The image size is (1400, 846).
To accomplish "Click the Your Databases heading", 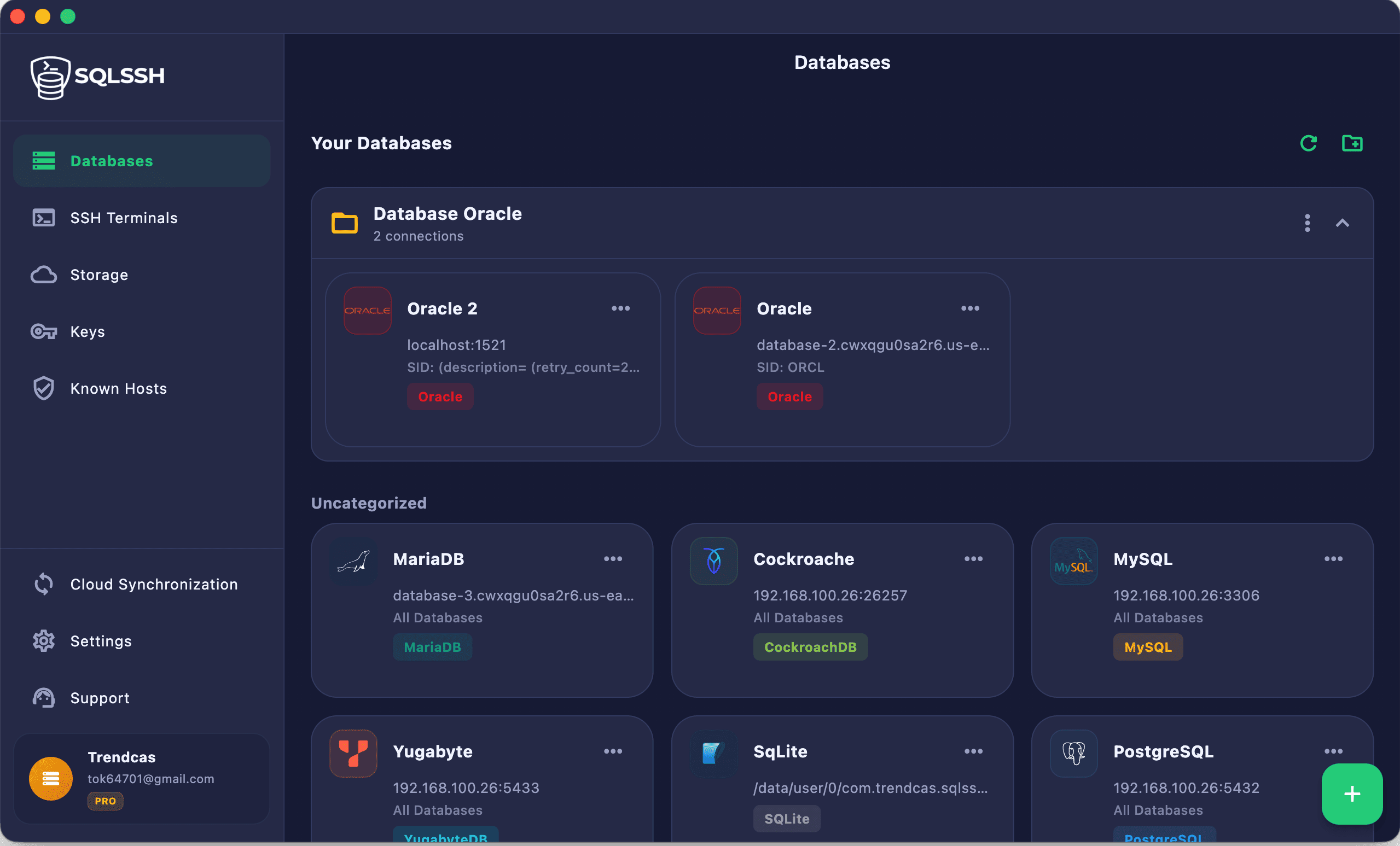I will 381,143.
